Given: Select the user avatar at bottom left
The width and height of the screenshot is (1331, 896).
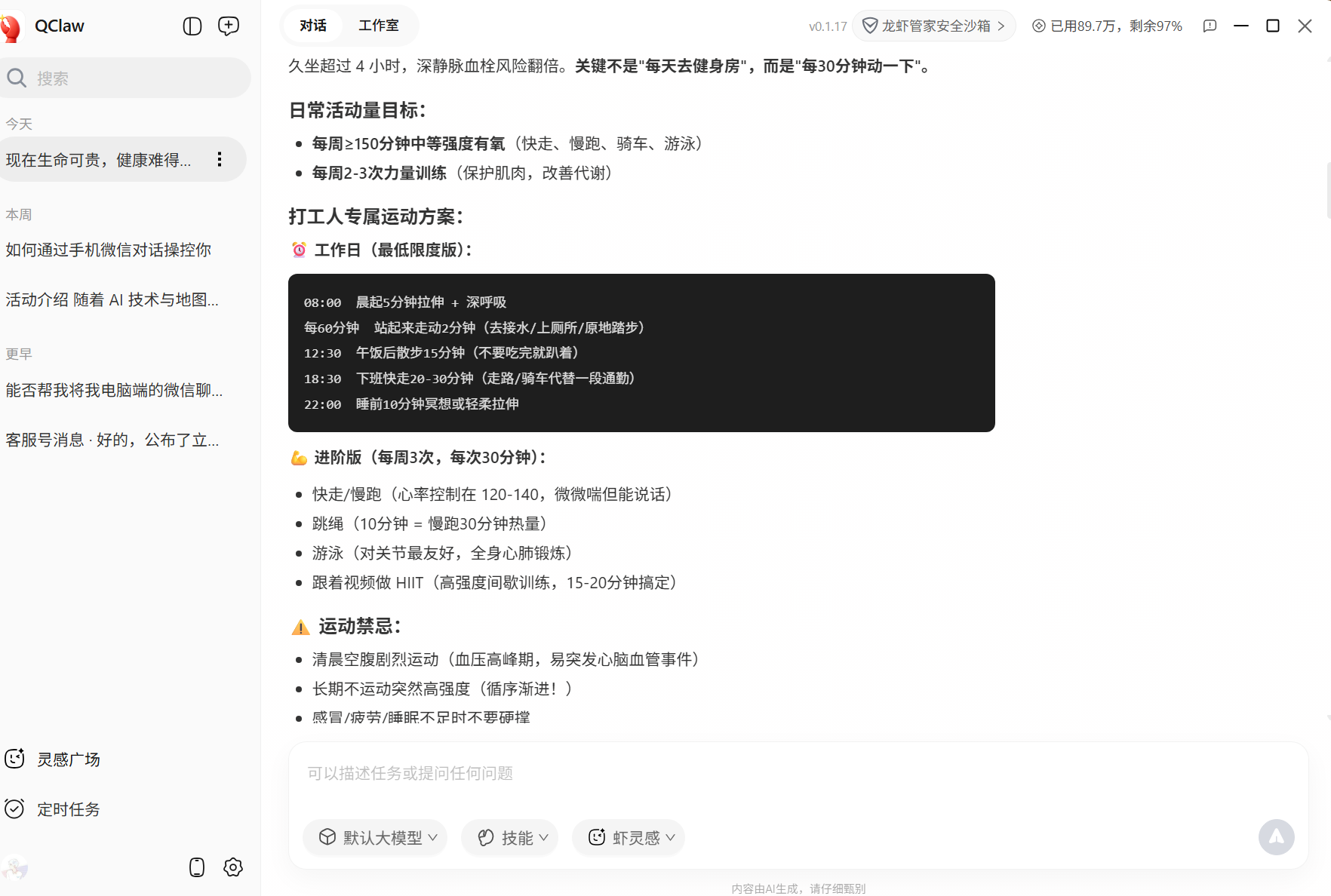Looking at the screenshot, I should [15, 868].
